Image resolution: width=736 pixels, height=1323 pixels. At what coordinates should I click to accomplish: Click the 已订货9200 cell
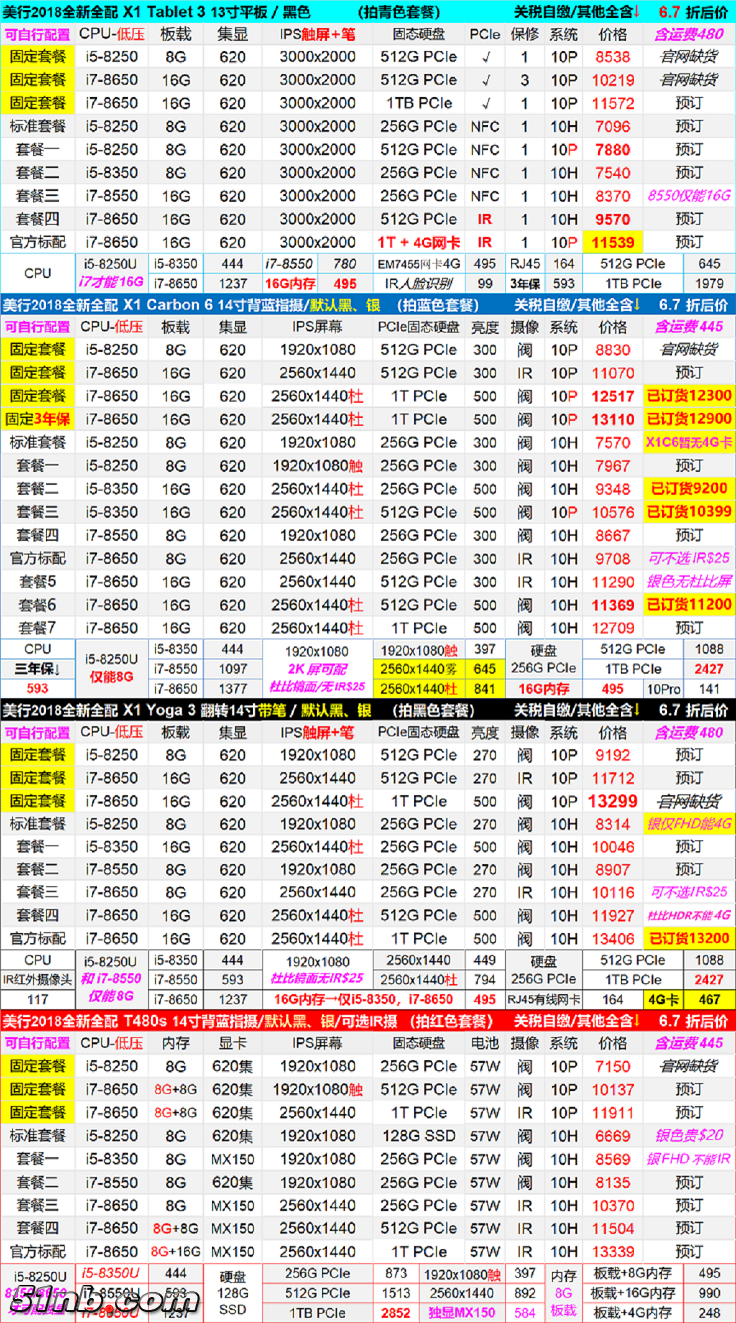pos(689,489)
